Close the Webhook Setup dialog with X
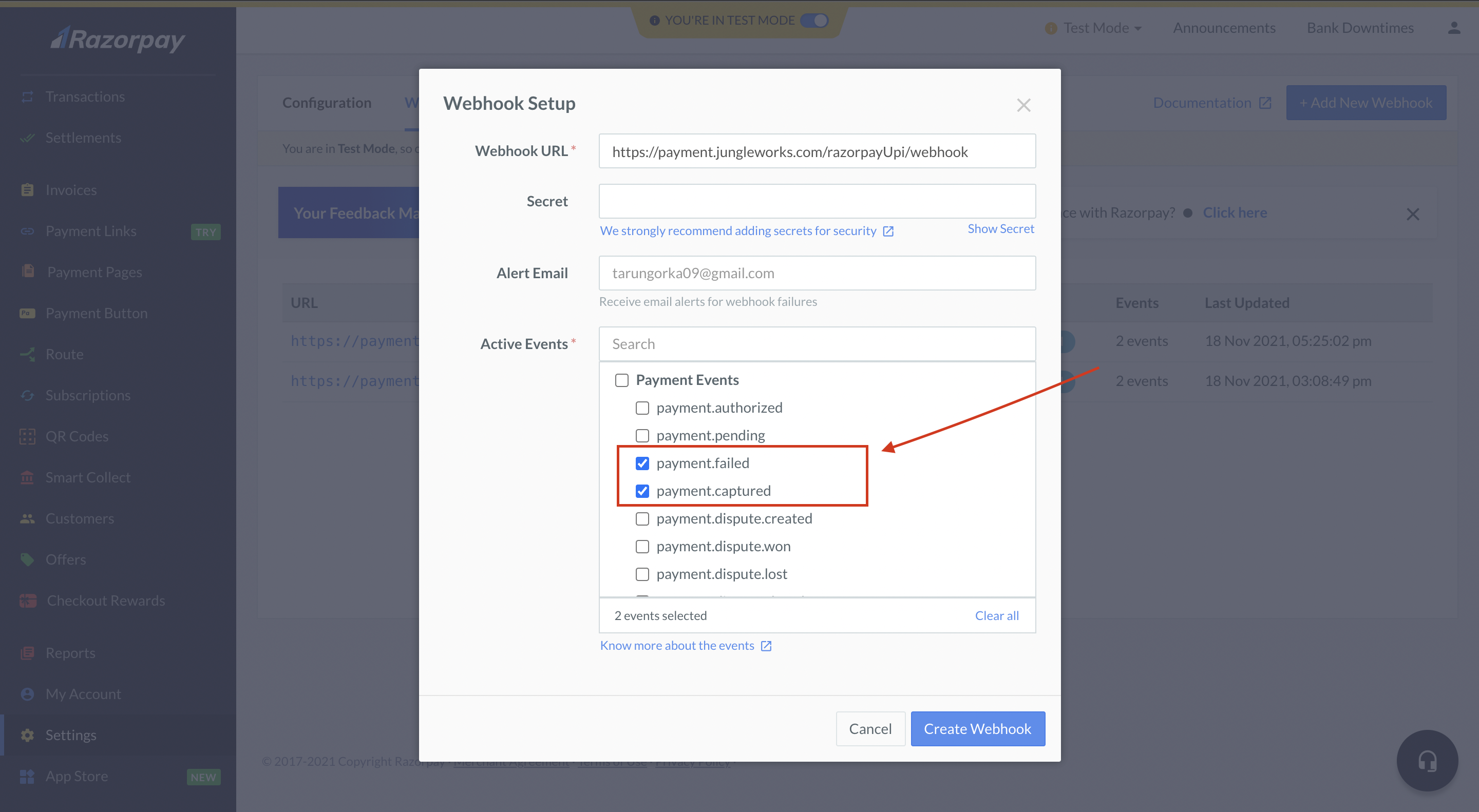Image resolution: width=1479 pixels, height=812 pixels. [x=1023, y=105]
